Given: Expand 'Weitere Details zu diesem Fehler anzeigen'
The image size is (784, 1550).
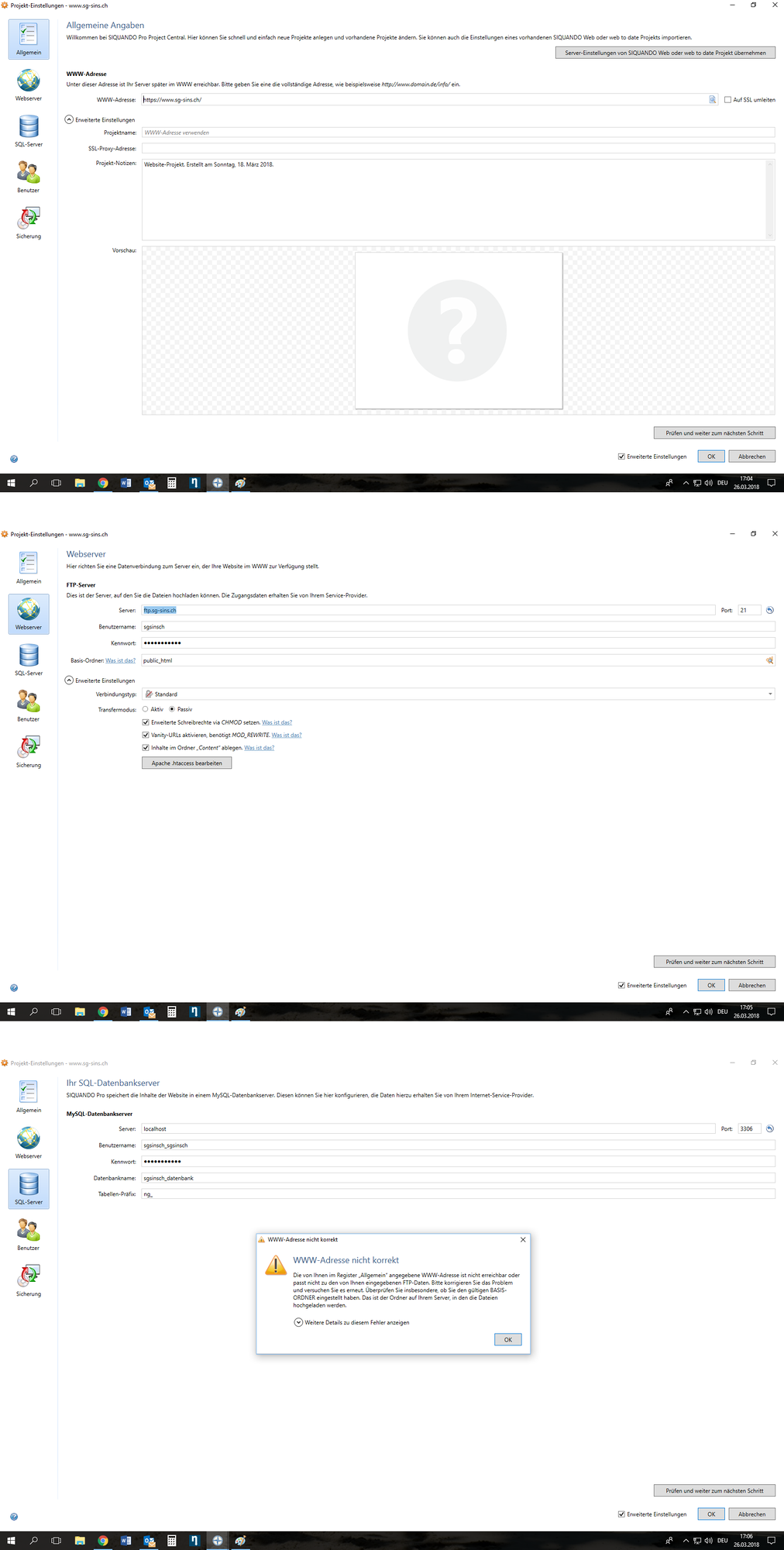Looking at the screenshot, I should (x=298, y=1323).
